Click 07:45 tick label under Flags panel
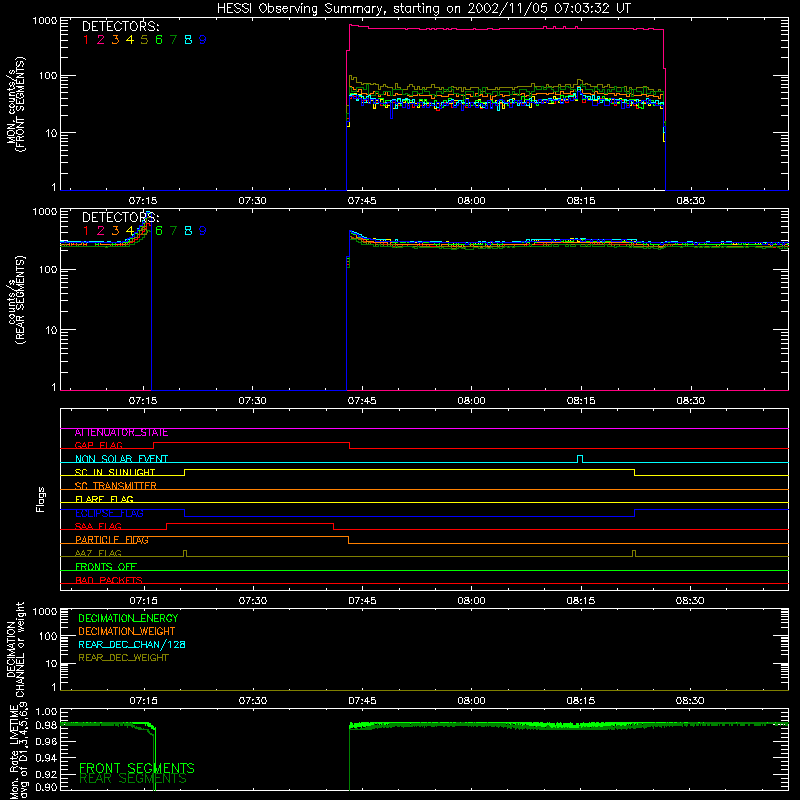 tap(362, 601)
